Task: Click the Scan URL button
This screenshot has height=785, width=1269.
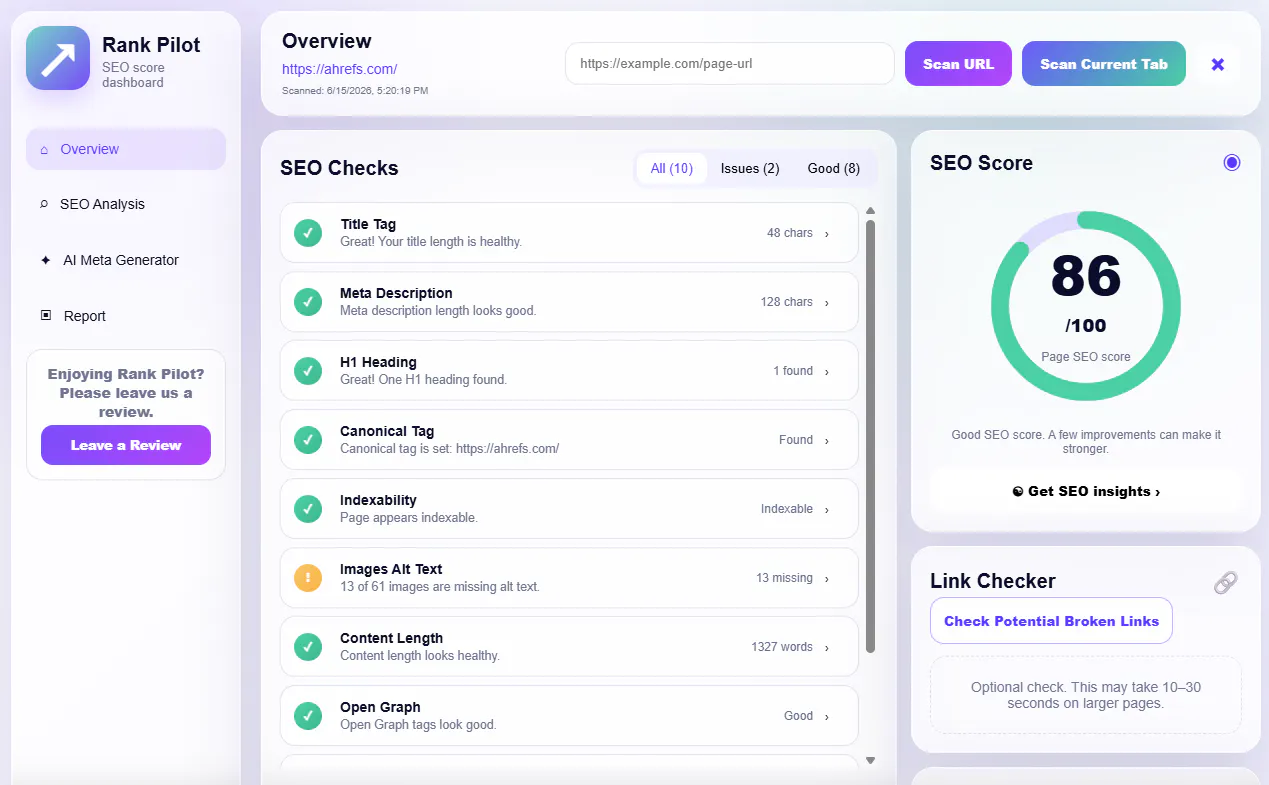Action: (958, 64)
